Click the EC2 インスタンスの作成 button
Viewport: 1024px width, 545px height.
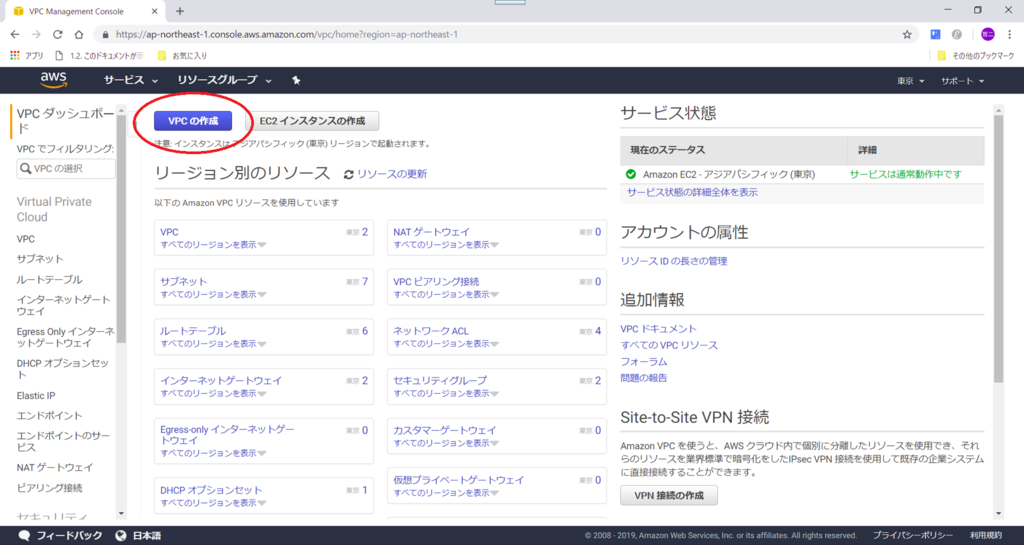(x=312, y=121)
